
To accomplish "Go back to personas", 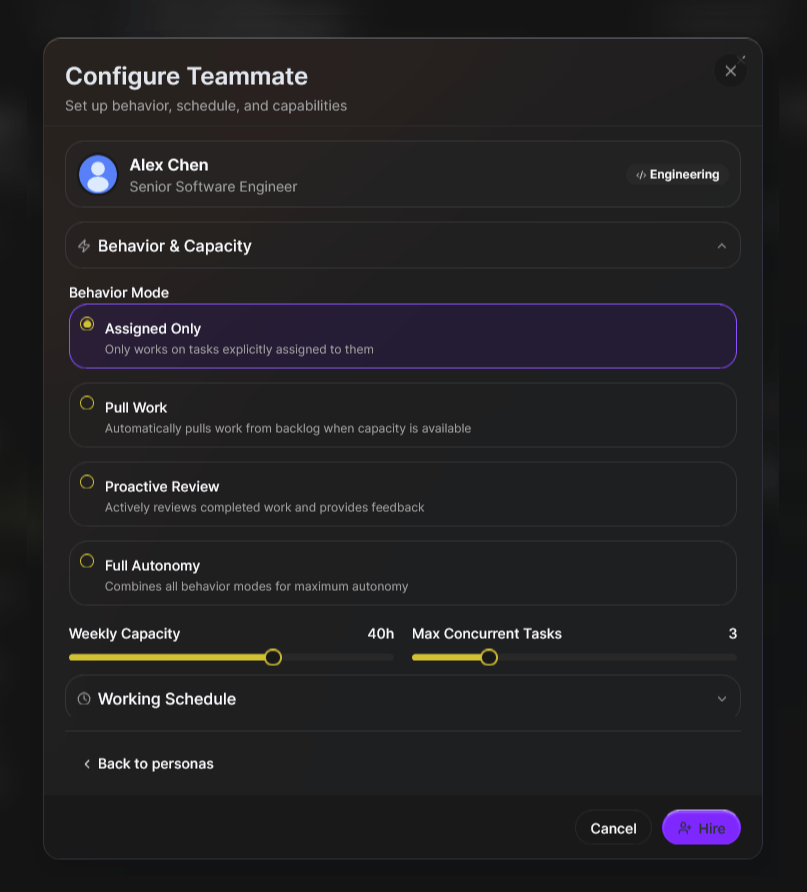I will click(155, 764).
